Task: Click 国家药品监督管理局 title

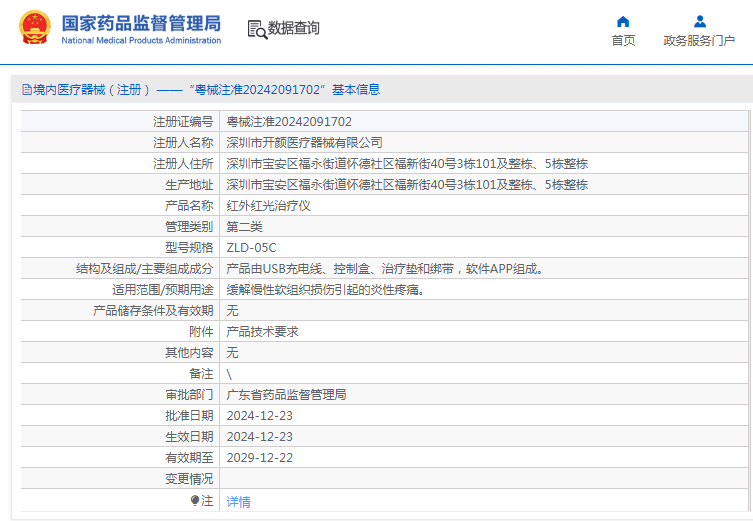Action: point(141,23)
